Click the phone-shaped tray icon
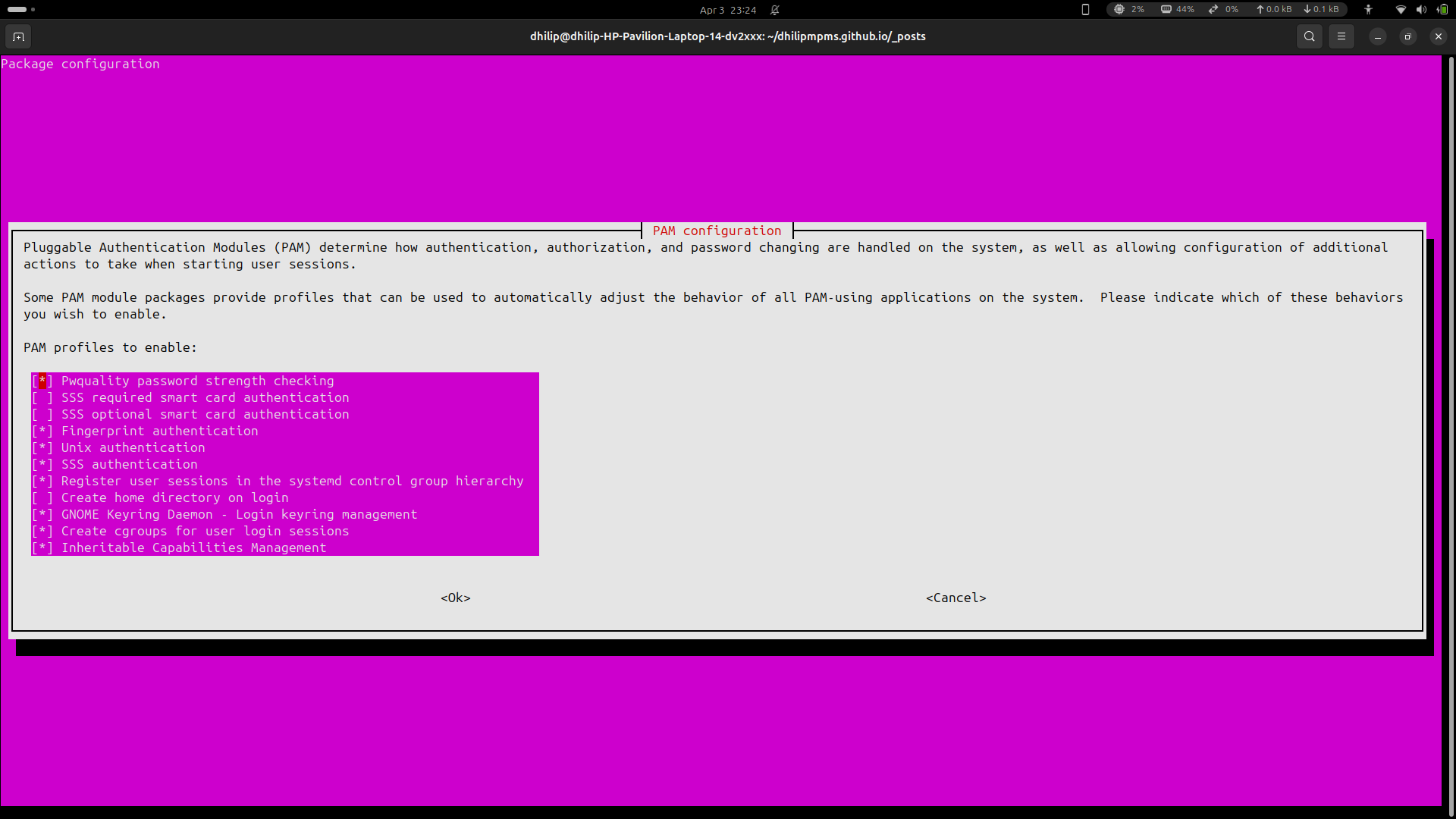 point(1085,10)
